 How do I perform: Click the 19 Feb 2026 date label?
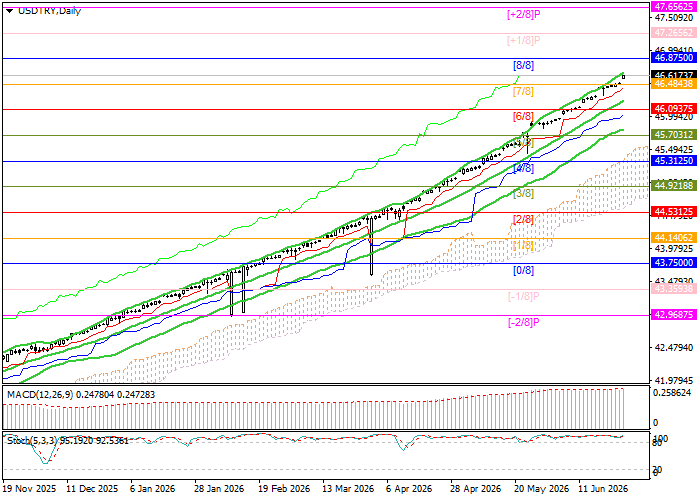[x=284, y=489]
